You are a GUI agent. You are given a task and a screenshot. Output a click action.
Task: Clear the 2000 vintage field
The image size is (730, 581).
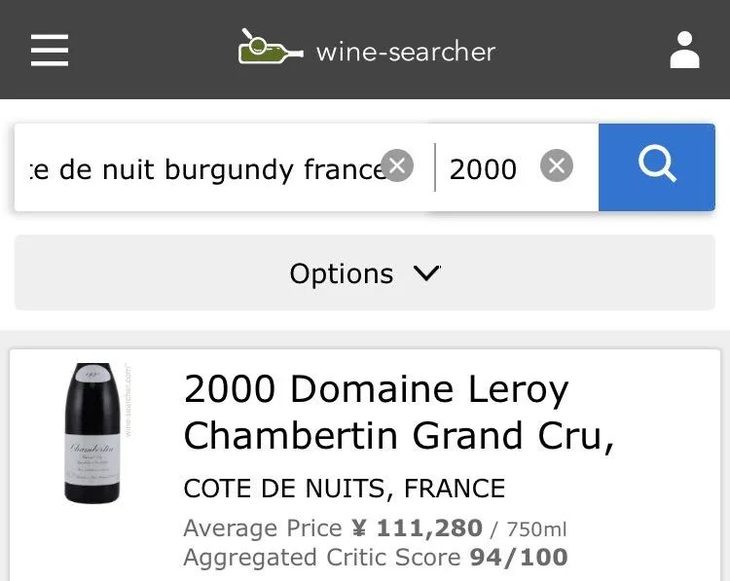[557, 166]
